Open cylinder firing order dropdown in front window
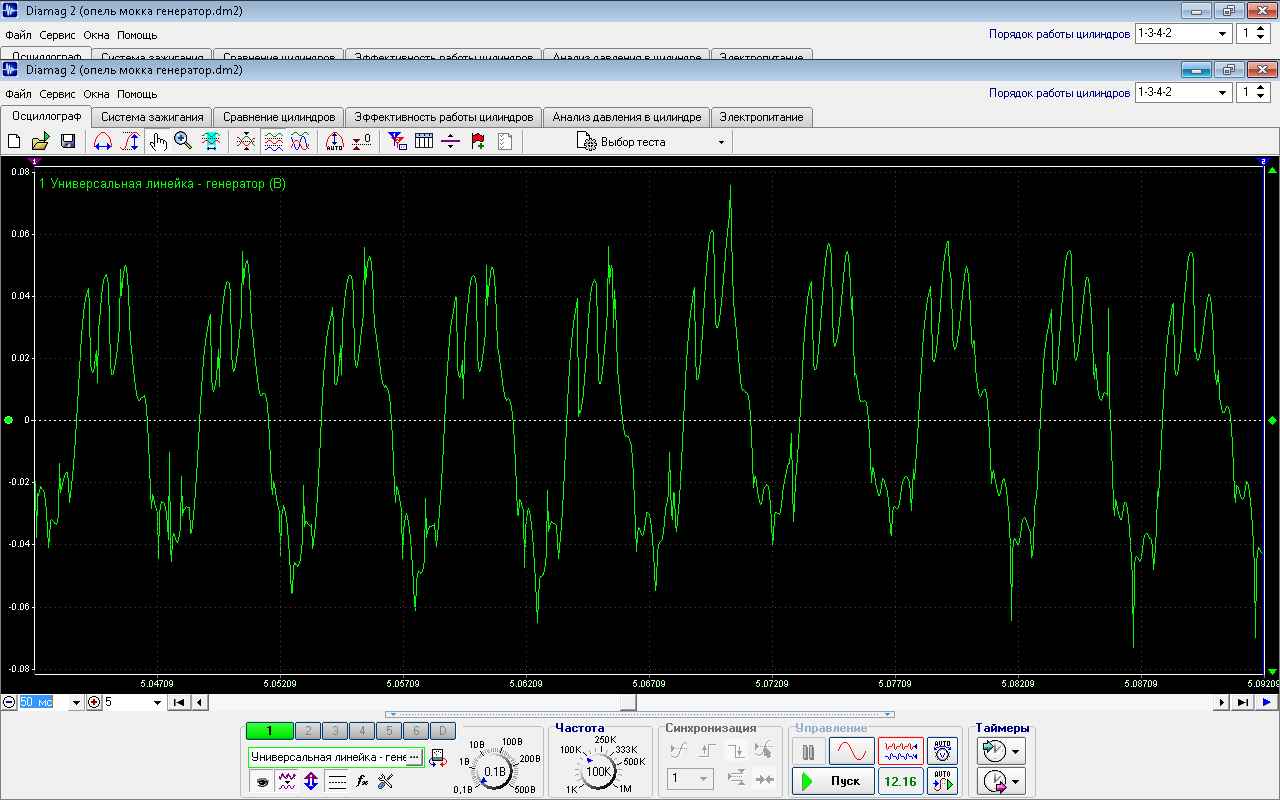The height and width of the screenshot is (800, 1280). 1183,92
